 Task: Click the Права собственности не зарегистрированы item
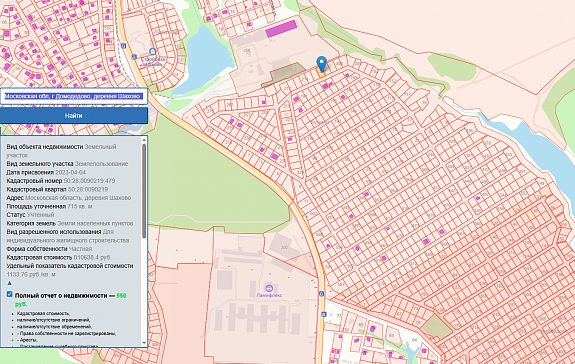[66, 334]
